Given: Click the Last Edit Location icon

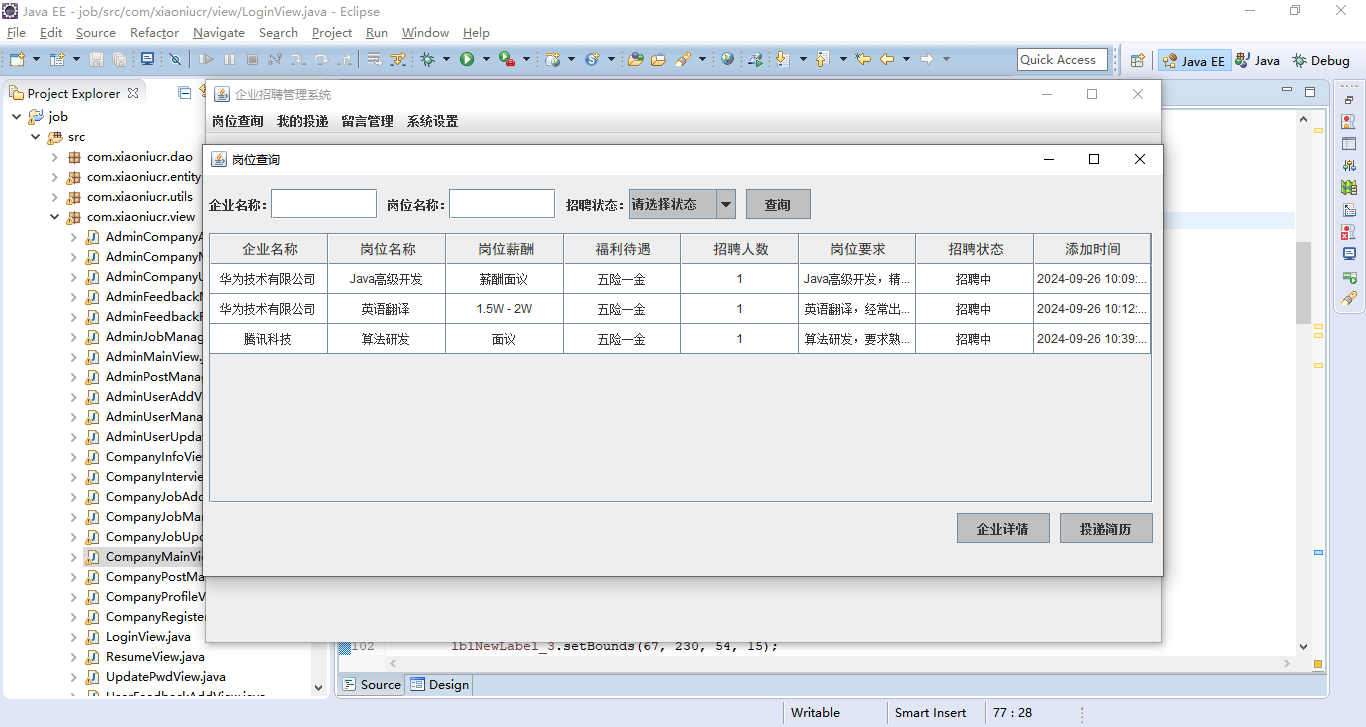Looking at the screenshot, I should (862, 59).
